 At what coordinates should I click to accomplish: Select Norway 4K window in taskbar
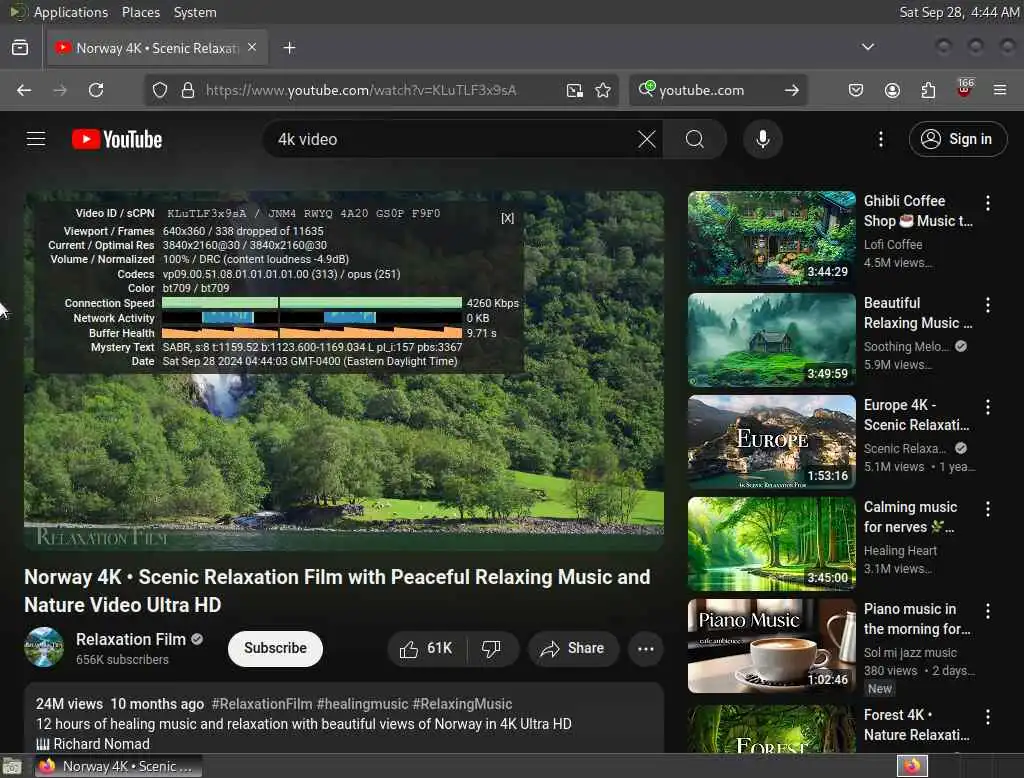[x=118, y=766]
